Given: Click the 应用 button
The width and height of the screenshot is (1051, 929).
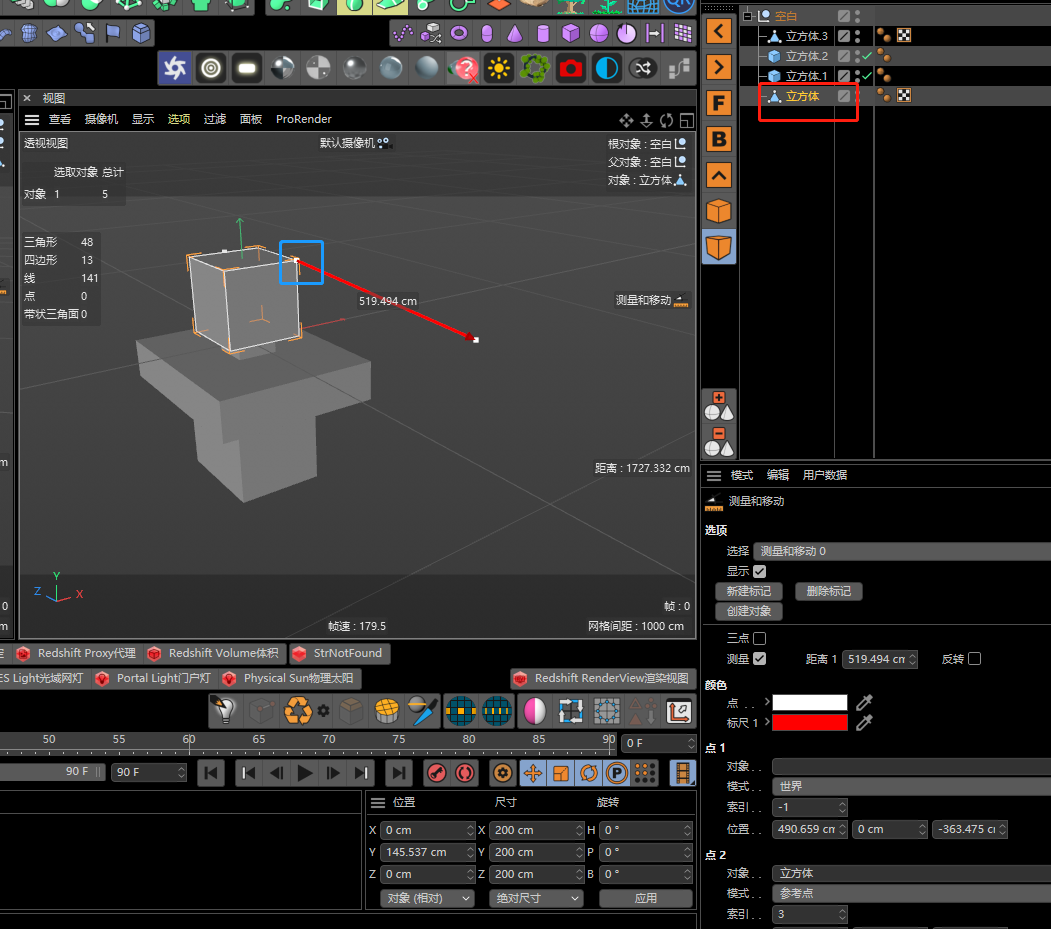Looking at the screenshot, I should (x=645, y=897).
